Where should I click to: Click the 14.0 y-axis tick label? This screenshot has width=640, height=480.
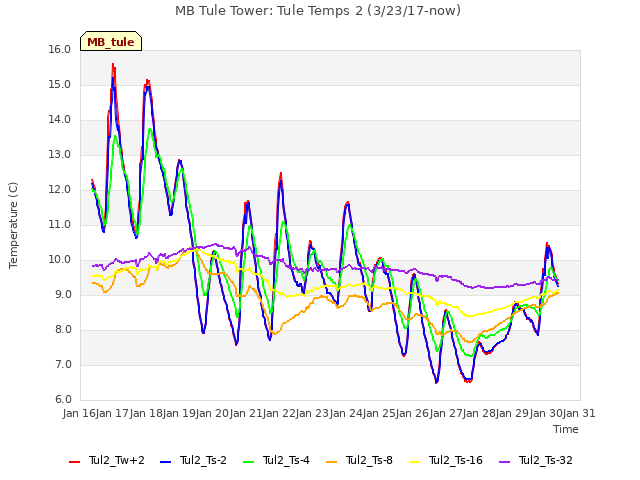pos(60,120)
